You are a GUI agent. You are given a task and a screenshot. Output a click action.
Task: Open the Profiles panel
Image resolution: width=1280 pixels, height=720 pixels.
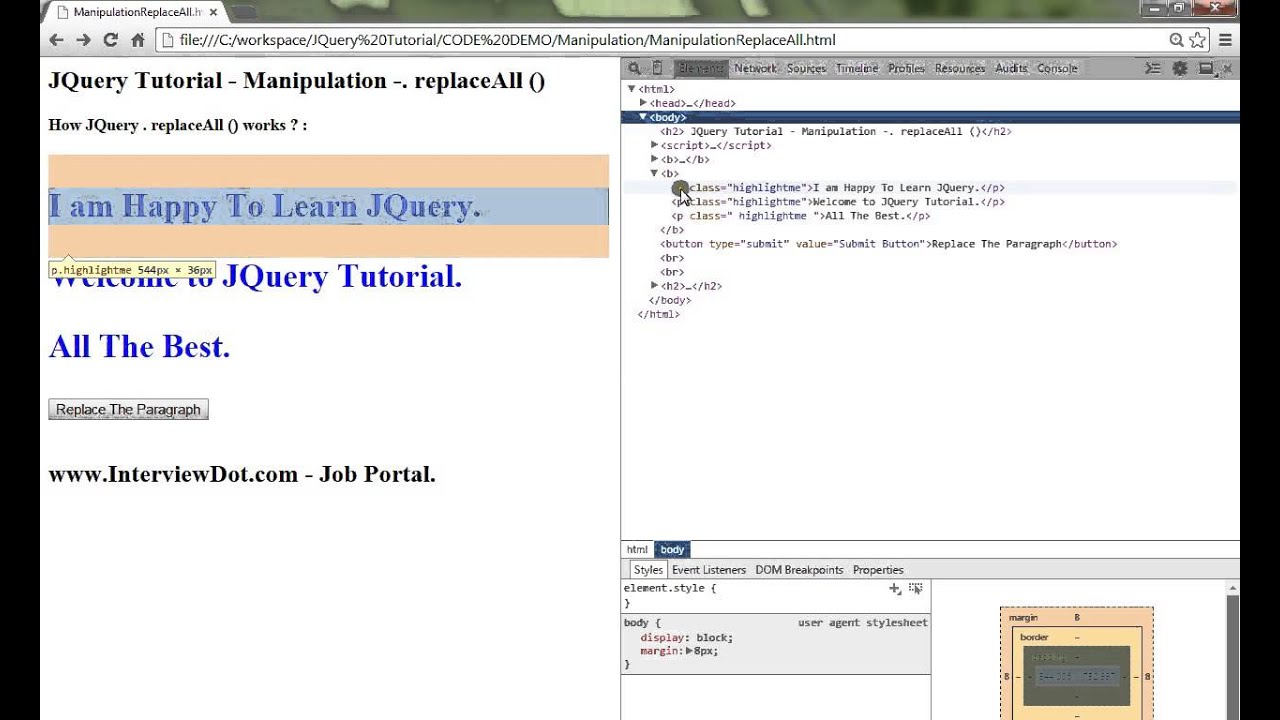pyautogui.click(x=906, y=68)
